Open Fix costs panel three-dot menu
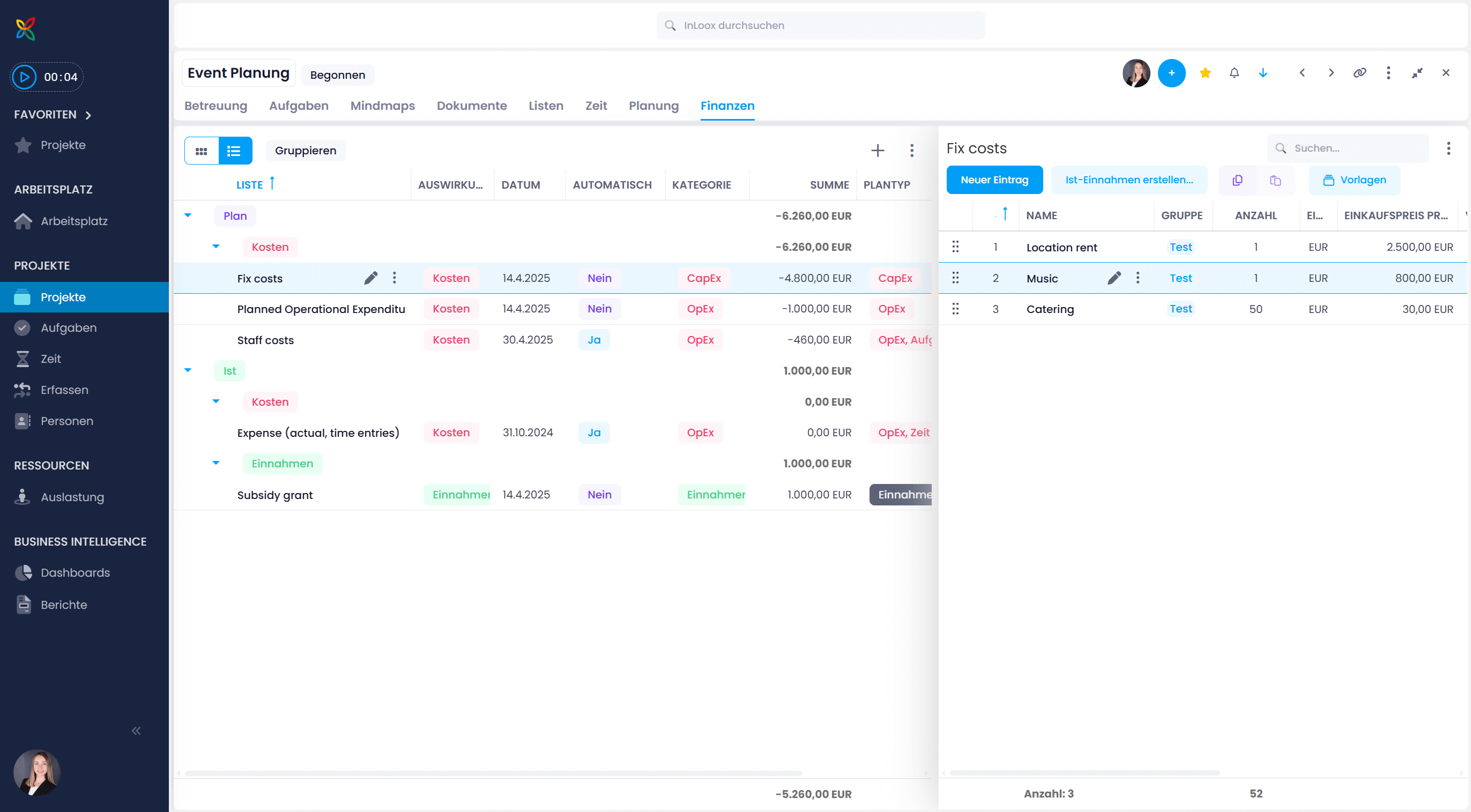The image size is (1471, 812). point(1448,148)
